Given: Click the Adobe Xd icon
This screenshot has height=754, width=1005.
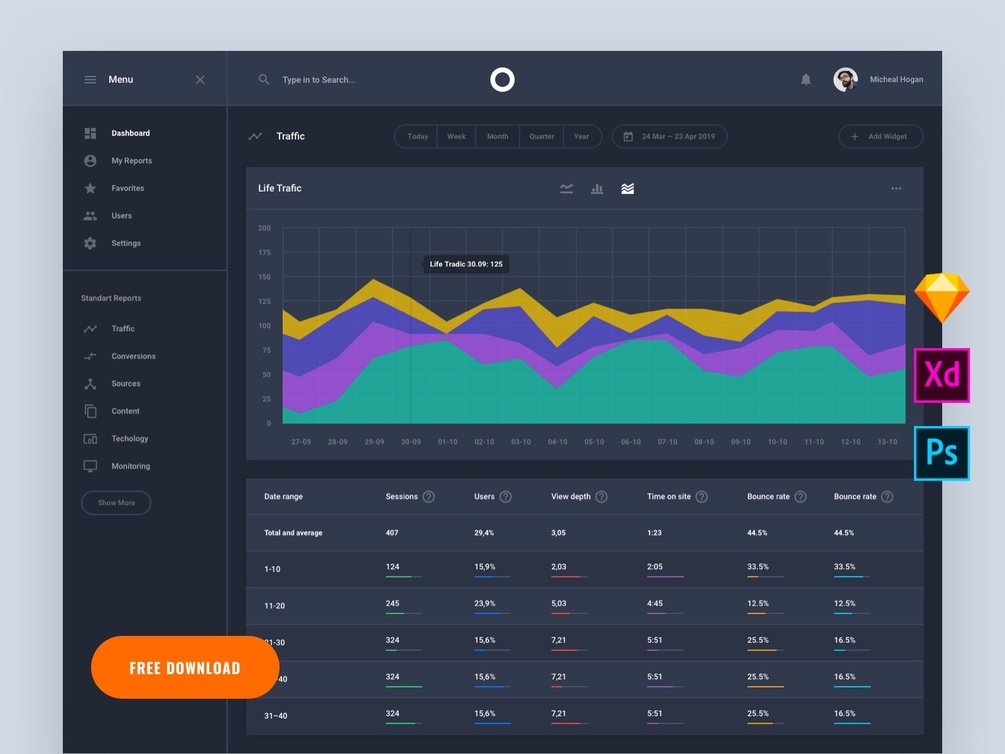Looking at the screenshot, I should (942, 375).
